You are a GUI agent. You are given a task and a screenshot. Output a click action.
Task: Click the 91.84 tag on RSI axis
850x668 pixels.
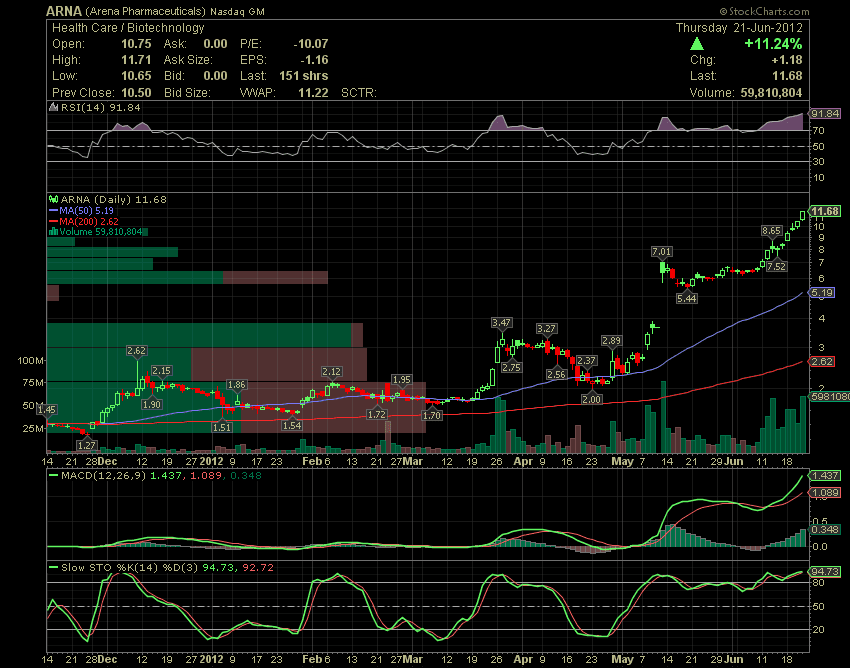[x=825, y=113]
